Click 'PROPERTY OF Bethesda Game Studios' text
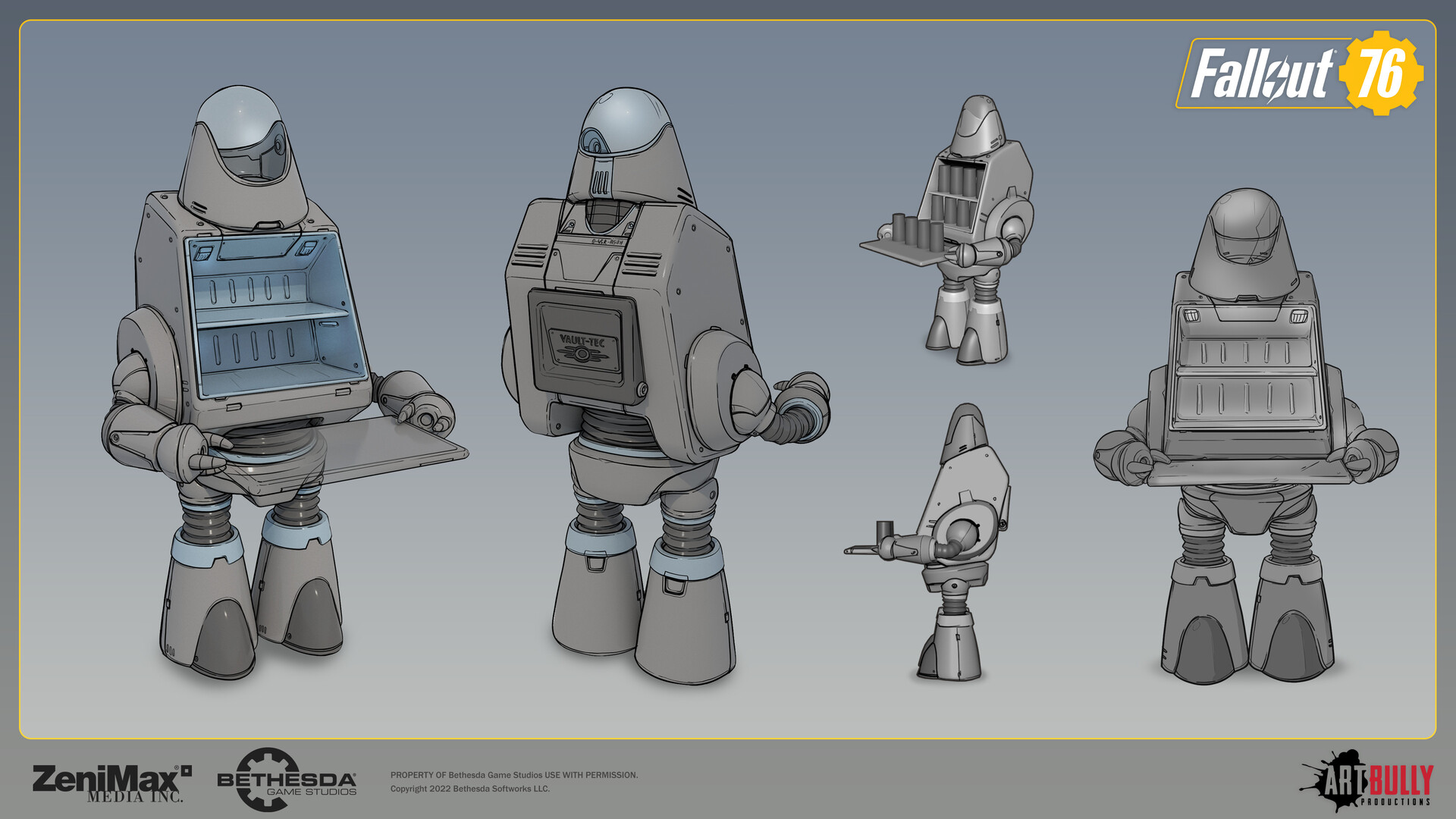Viewport: 1456px width, 819px height. coord(466,775)
